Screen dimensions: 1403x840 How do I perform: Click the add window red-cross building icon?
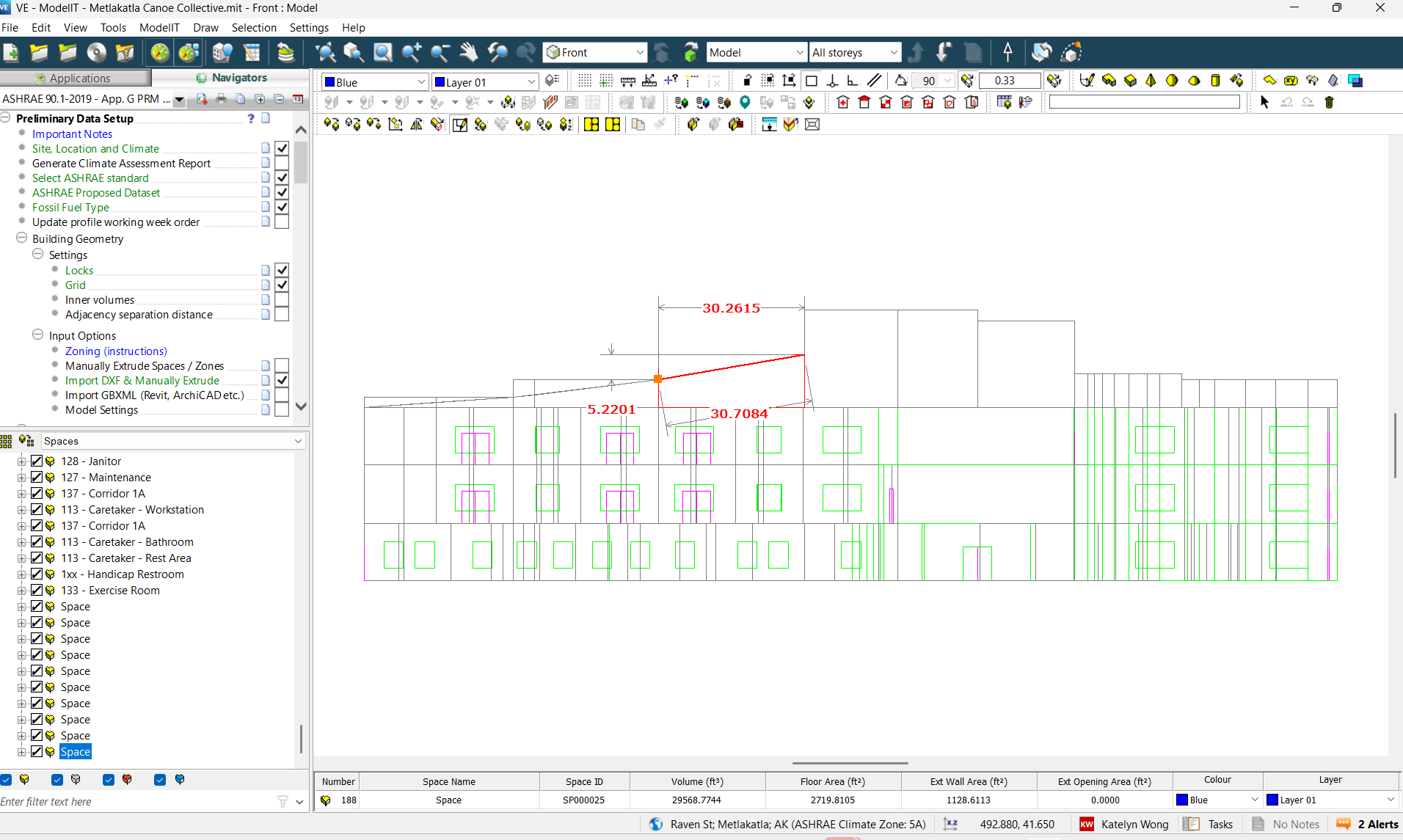(843, 103)
